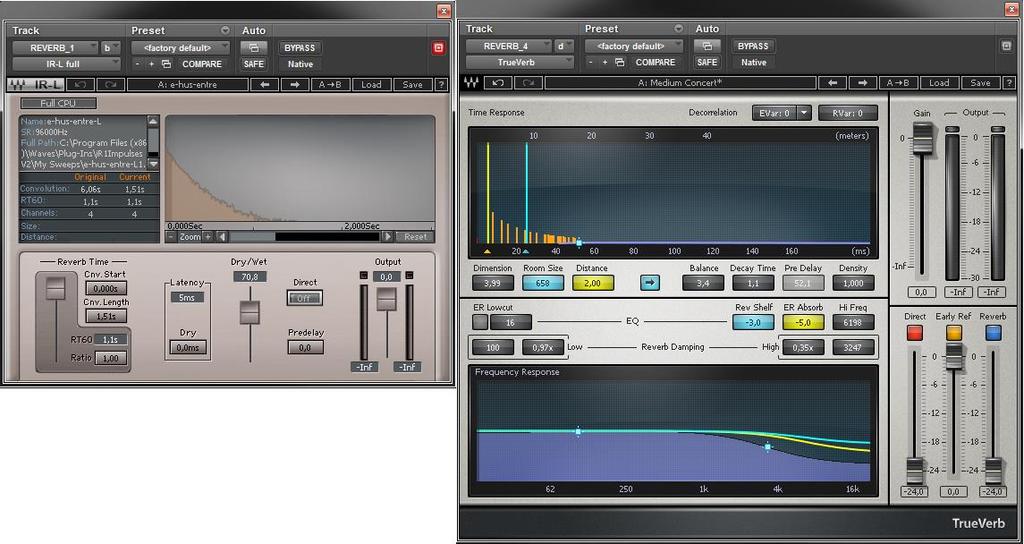
Task: Click Save button in IR-L
Action: [412, 85]
